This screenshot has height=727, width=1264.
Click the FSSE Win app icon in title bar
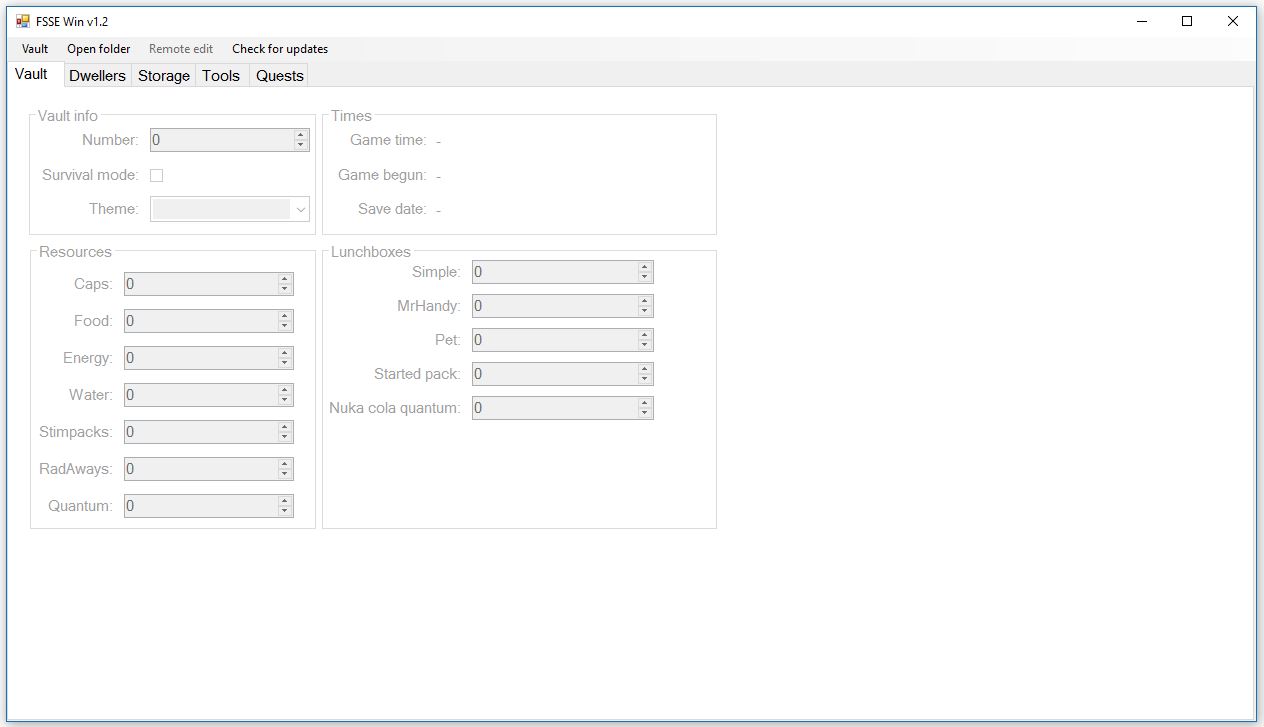tap(23, 21)
